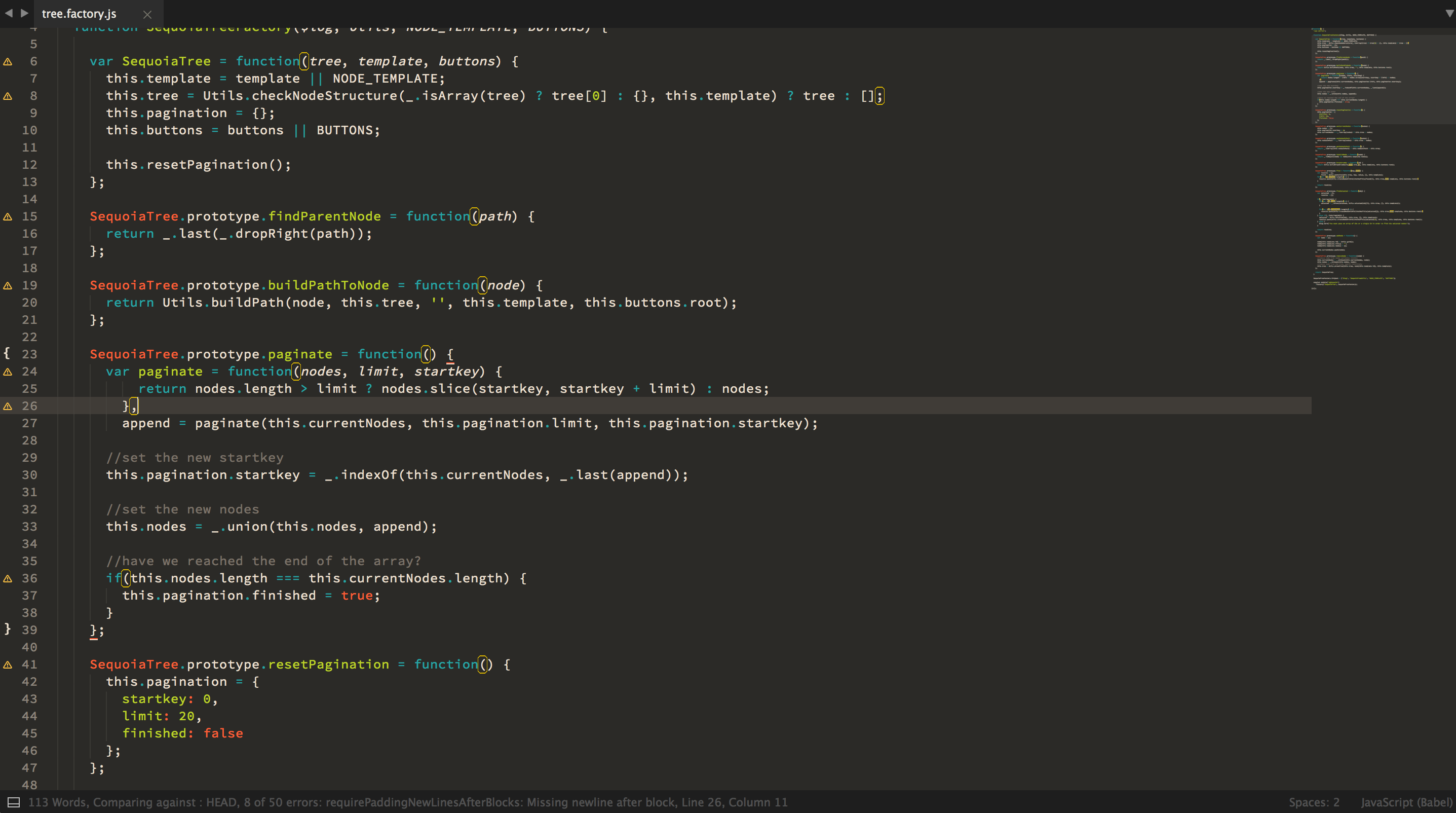Open the JavaScript (Babel) syntax selector

pos(1406,802)
